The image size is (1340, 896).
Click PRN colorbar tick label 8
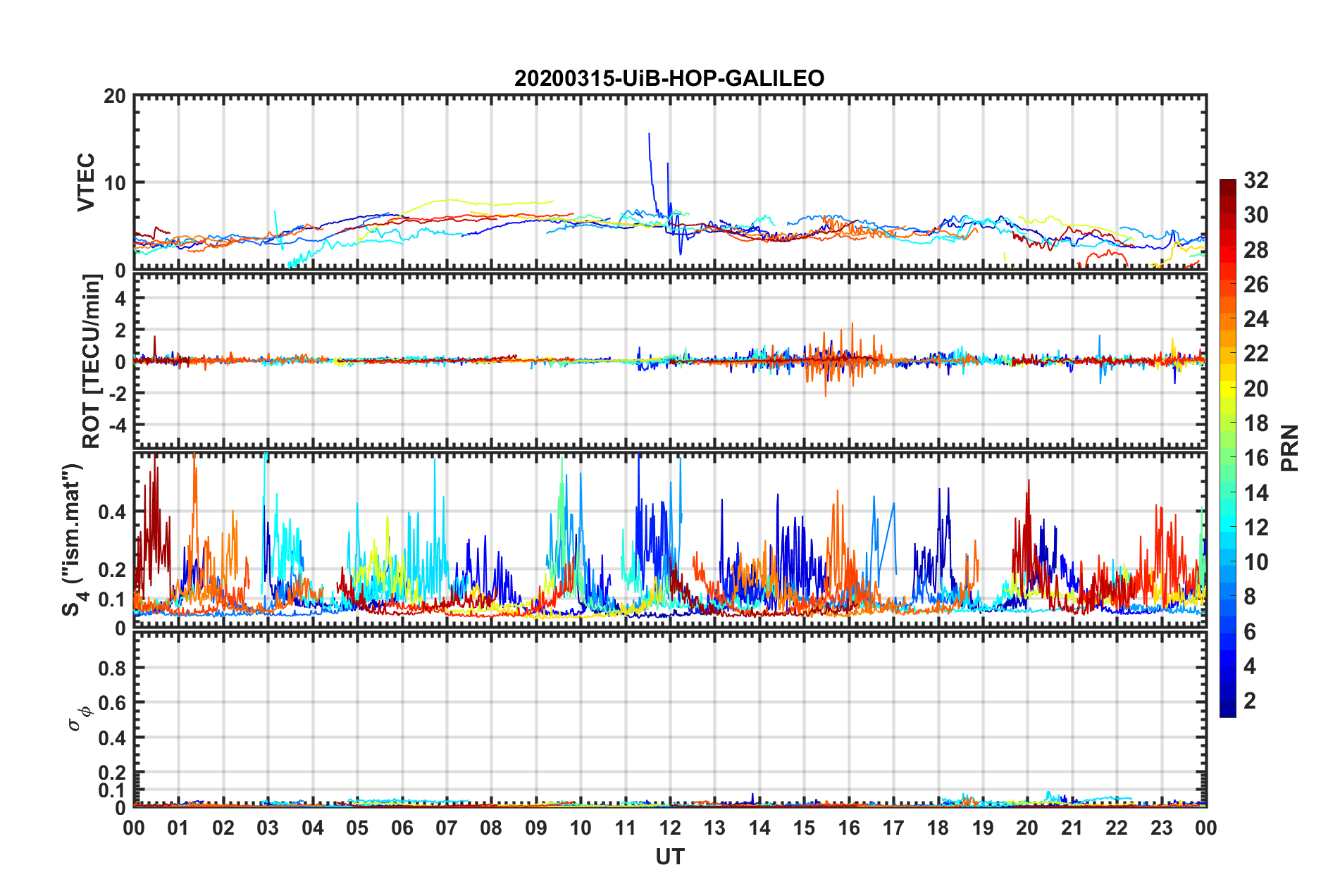[x=1250, y=597]
